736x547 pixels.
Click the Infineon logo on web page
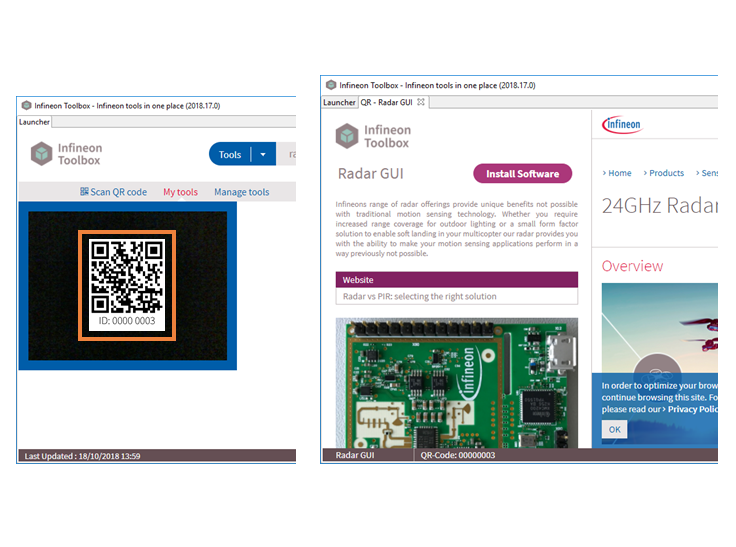[x=622, y=125]
